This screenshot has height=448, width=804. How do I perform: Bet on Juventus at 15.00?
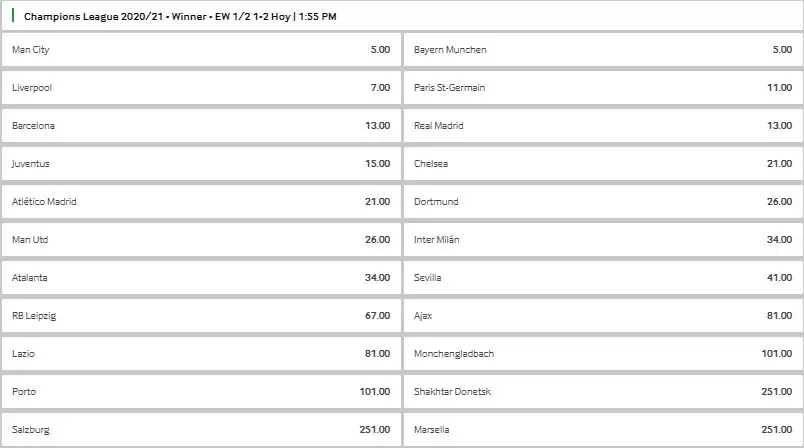[x=200, y=163]
